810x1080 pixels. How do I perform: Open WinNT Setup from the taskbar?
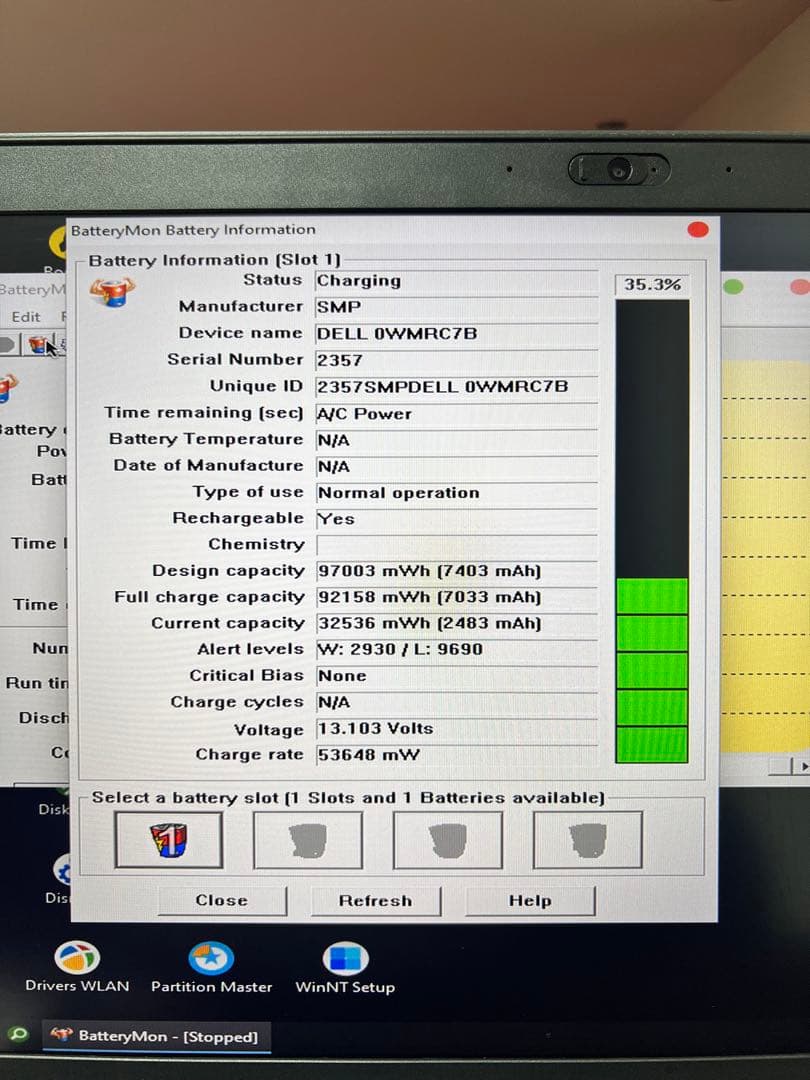pyautogui.click(x=344, y=955)
